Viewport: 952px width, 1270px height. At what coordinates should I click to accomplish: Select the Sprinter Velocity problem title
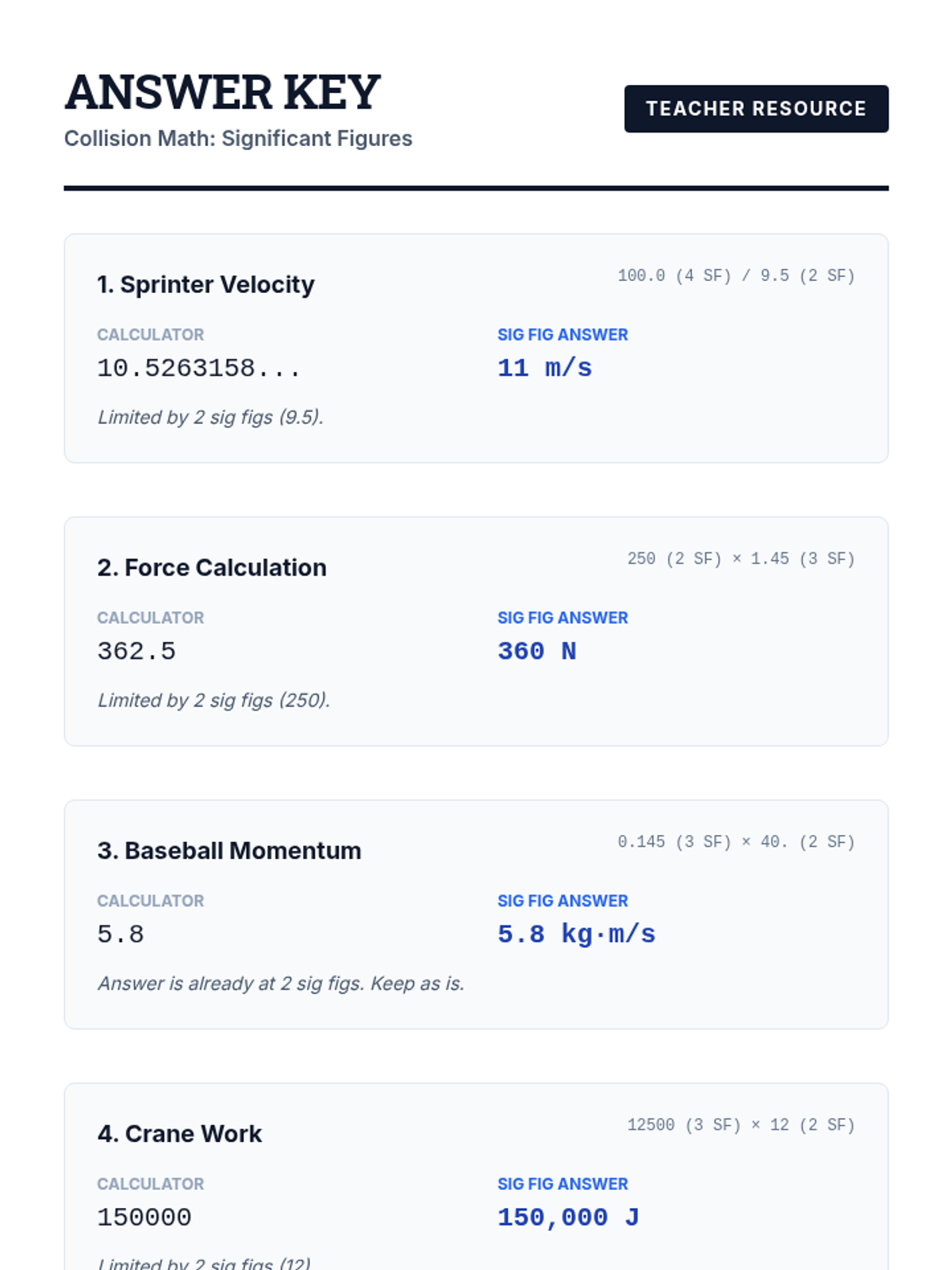(x=205, y=284)
